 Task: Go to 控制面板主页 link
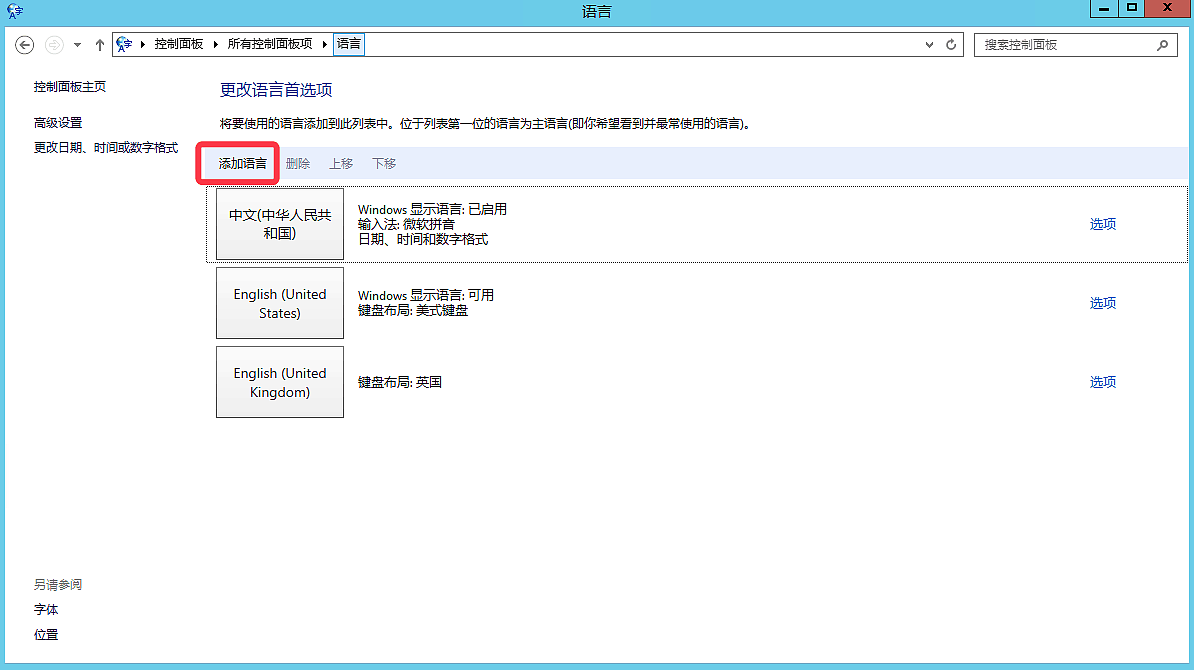70,87
